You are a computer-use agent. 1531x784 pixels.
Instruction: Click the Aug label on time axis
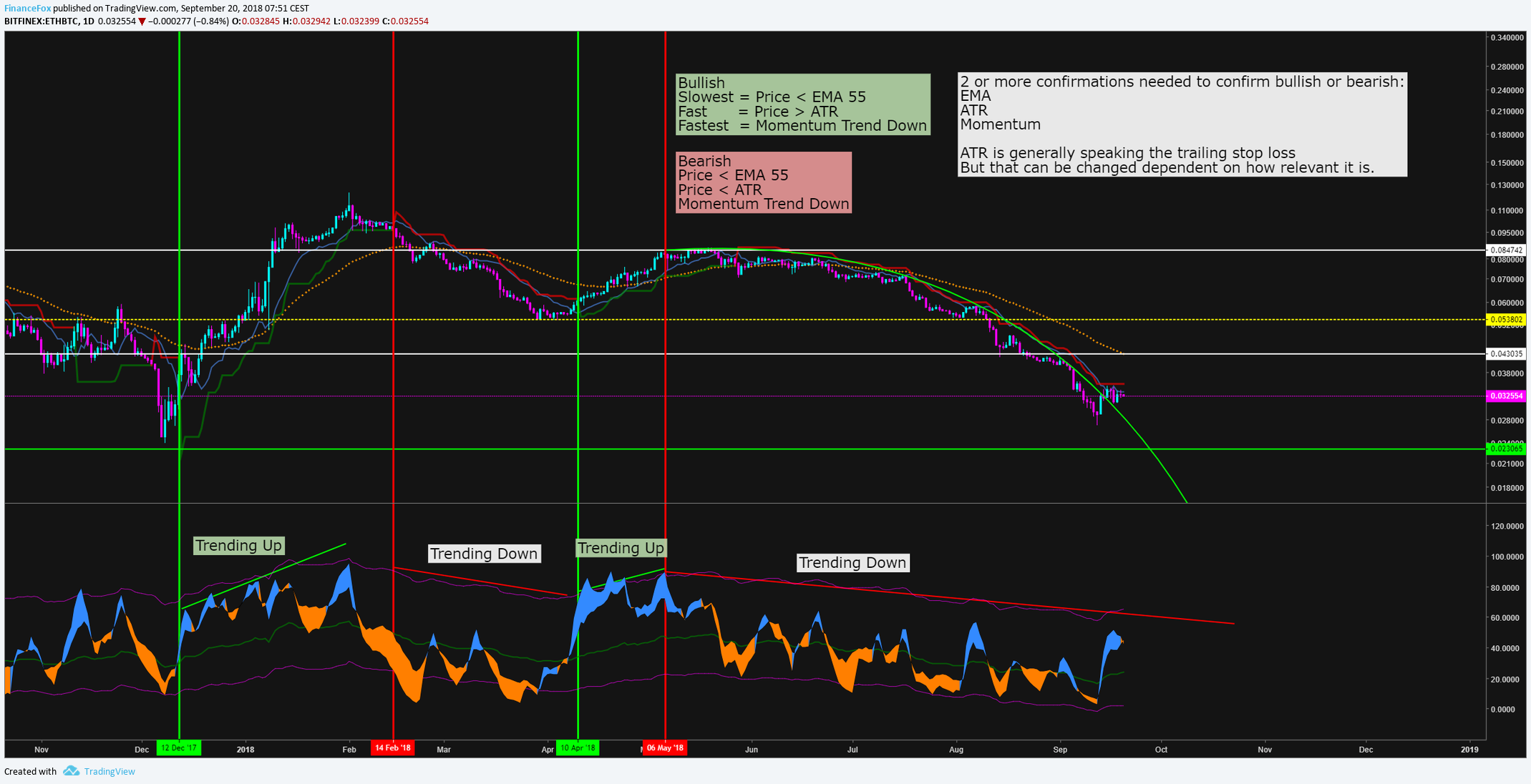click(956, 750)
